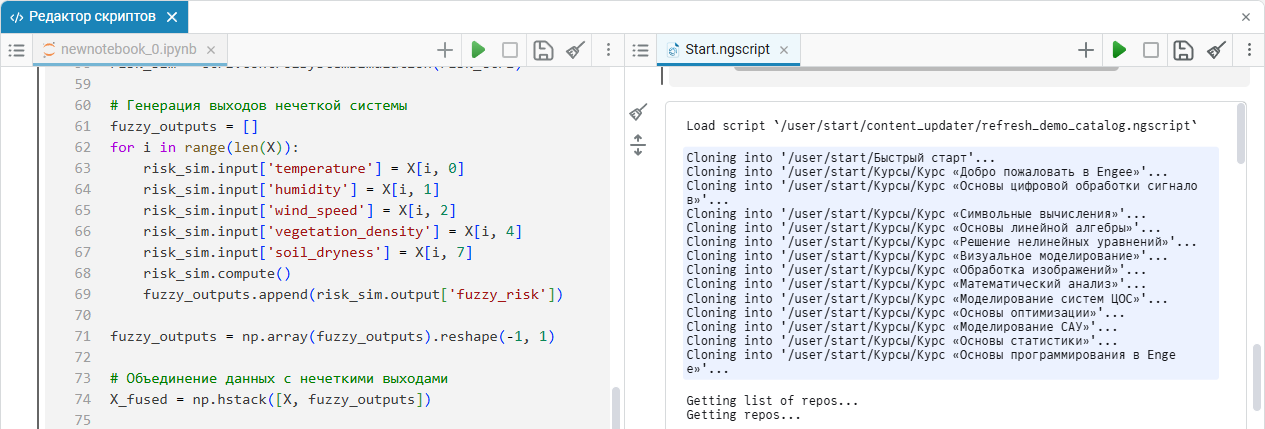Click line number 64 in the gutter
The image size is (1265, 429).
(83, 189)
